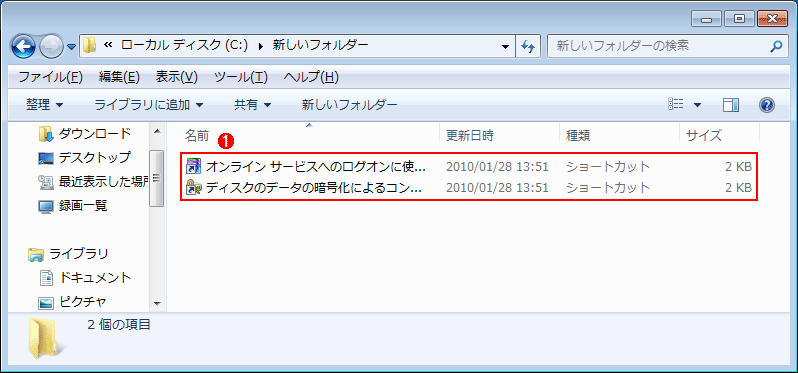
Task: Open the recent pages dropdown arrow
Action: 71,47
